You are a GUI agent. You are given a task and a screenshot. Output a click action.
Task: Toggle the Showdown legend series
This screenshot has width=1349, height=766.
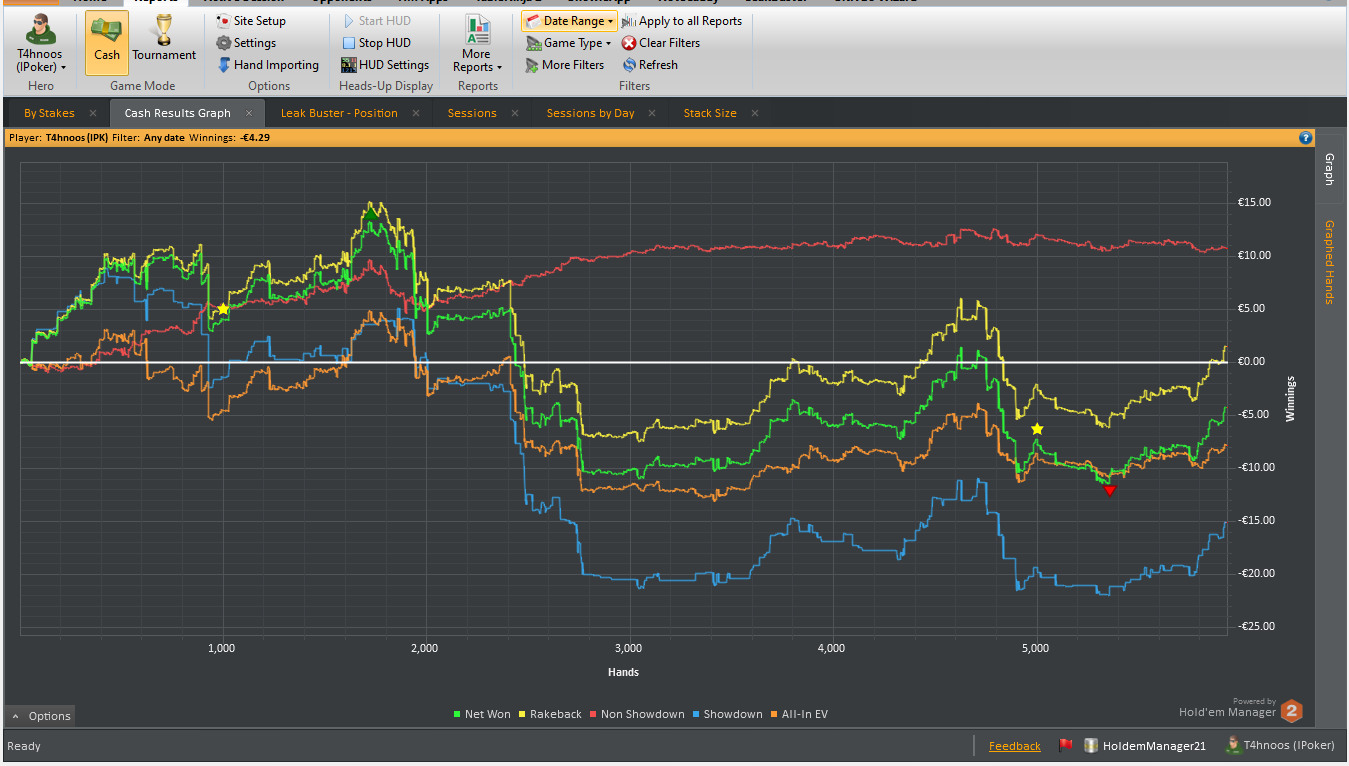pos(727,714)
